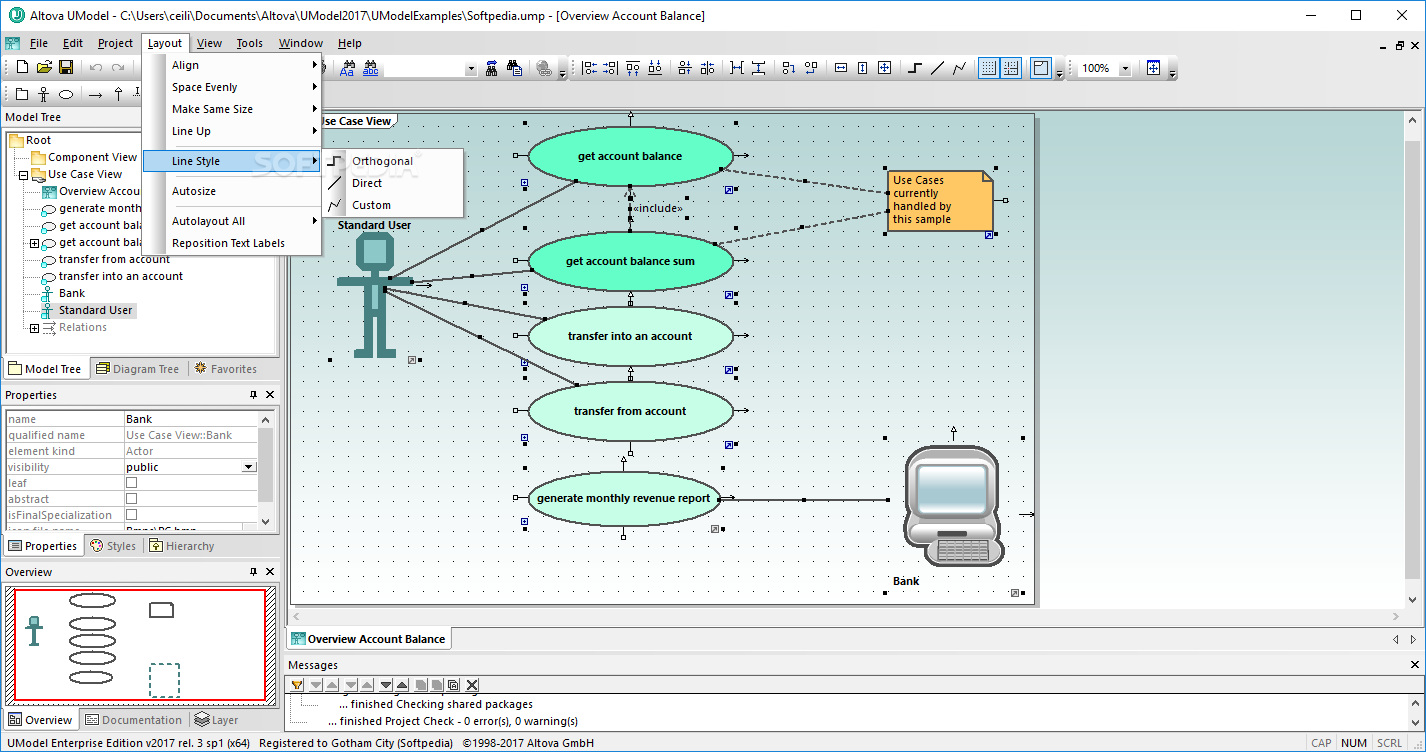Open the visibility dropdown in Properties
1426x752 pixels.
tap(249, 467)
